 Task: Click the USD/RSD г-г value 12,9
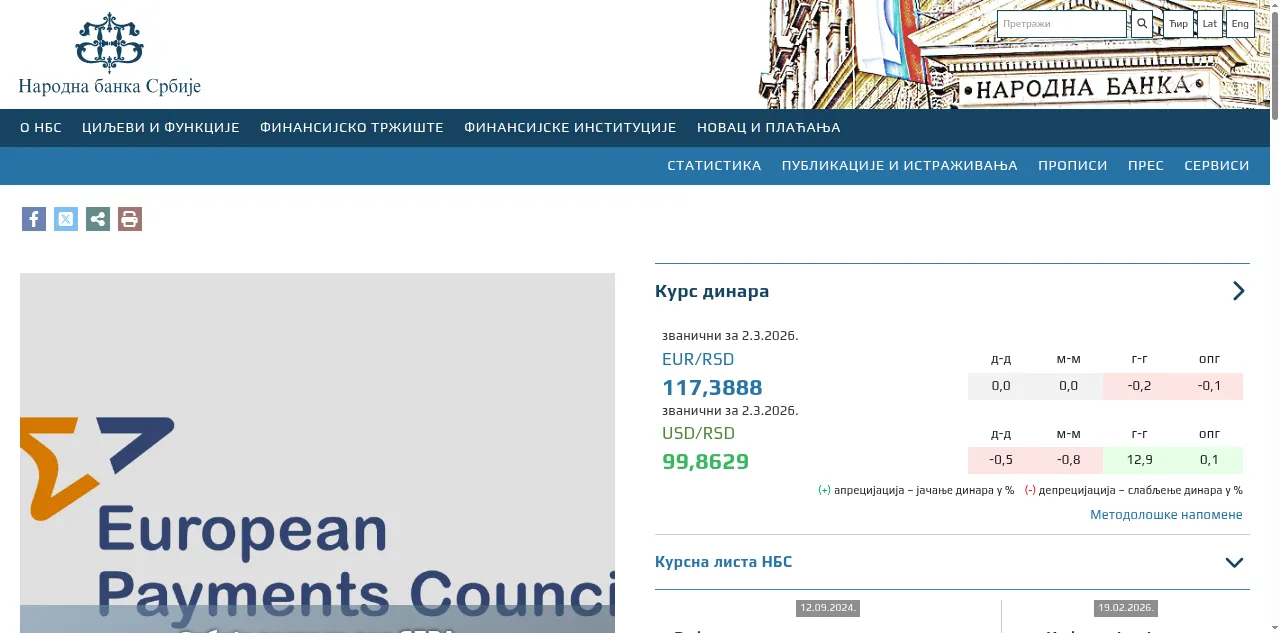[x=1138, y=460]
